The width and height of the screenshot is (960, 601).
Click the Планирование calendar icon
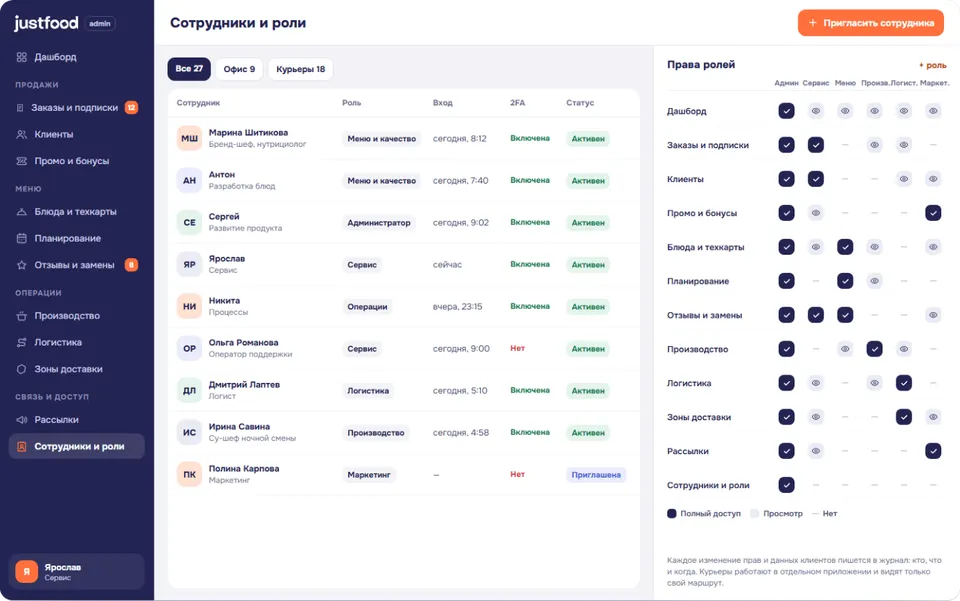(21, 238)
